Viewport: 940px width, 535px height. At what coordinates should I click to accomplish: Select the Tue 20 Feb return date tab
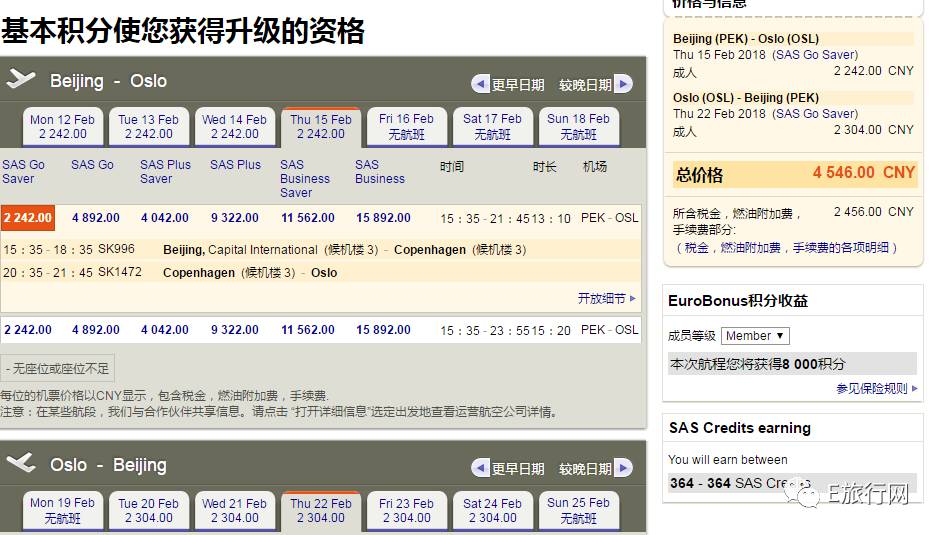(x=148, y=510)
